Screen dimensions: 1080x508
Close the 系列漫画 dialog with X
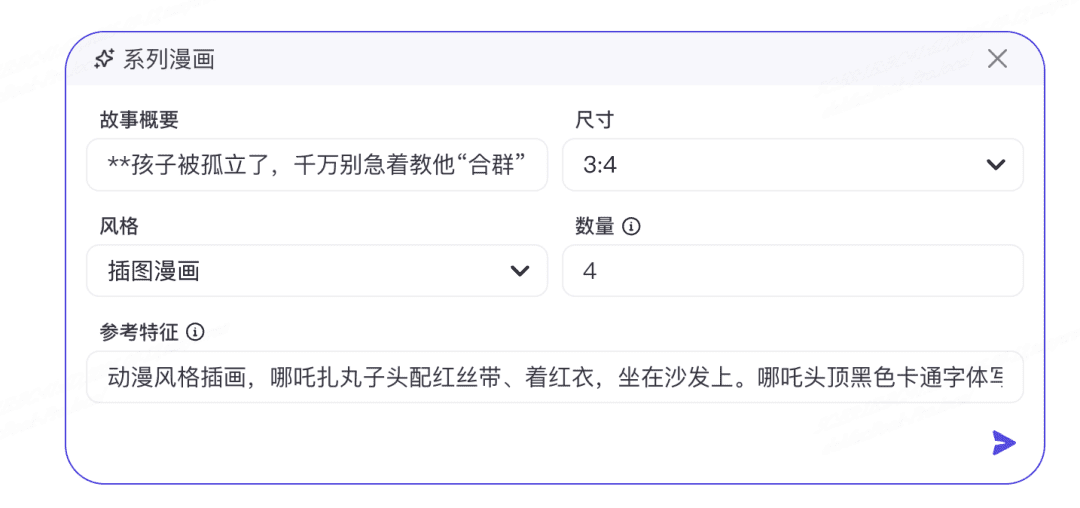coord(997,59)
